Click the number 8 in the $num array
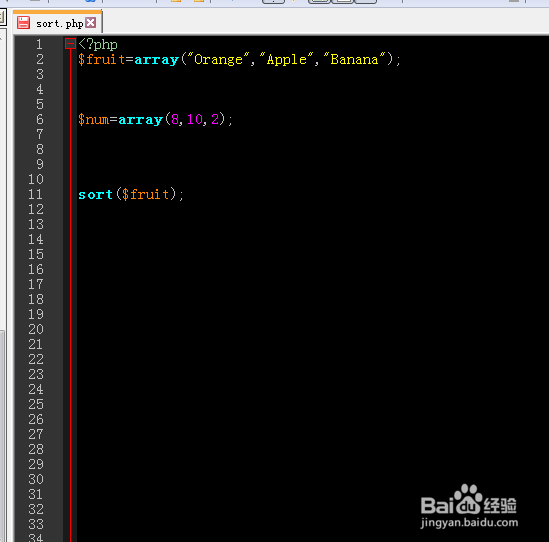 (175, 119)
